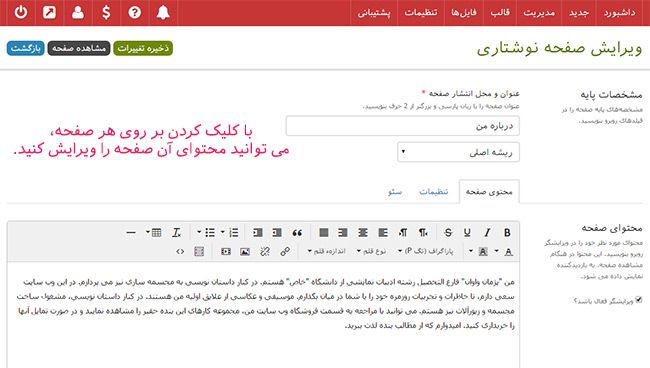This screenshot has width=650, height=368.
Task: Toggle italic formatting (I)
Action: [487, 233]
